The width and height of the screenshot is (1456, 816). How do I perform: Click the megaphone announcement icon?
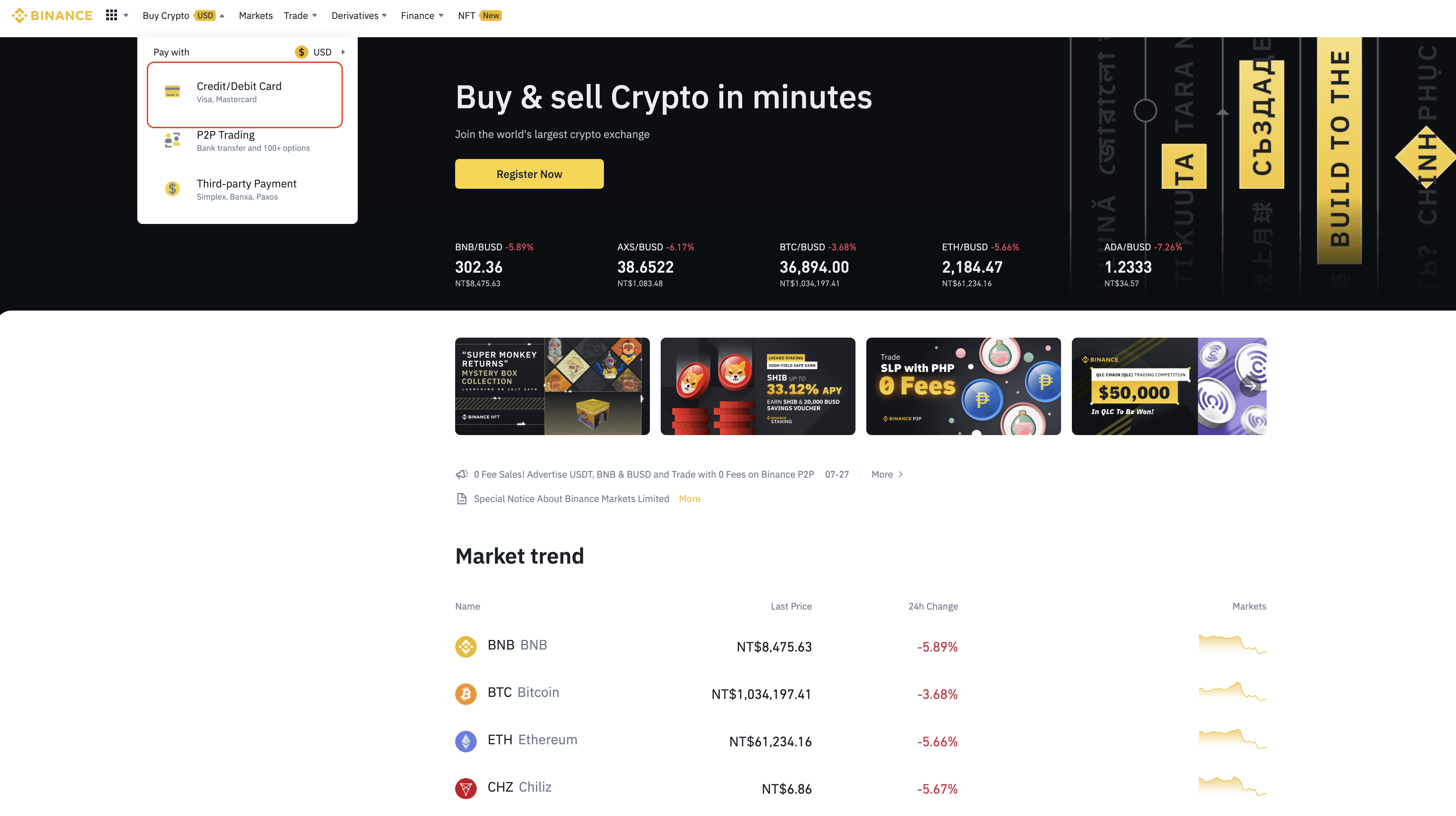461,474
